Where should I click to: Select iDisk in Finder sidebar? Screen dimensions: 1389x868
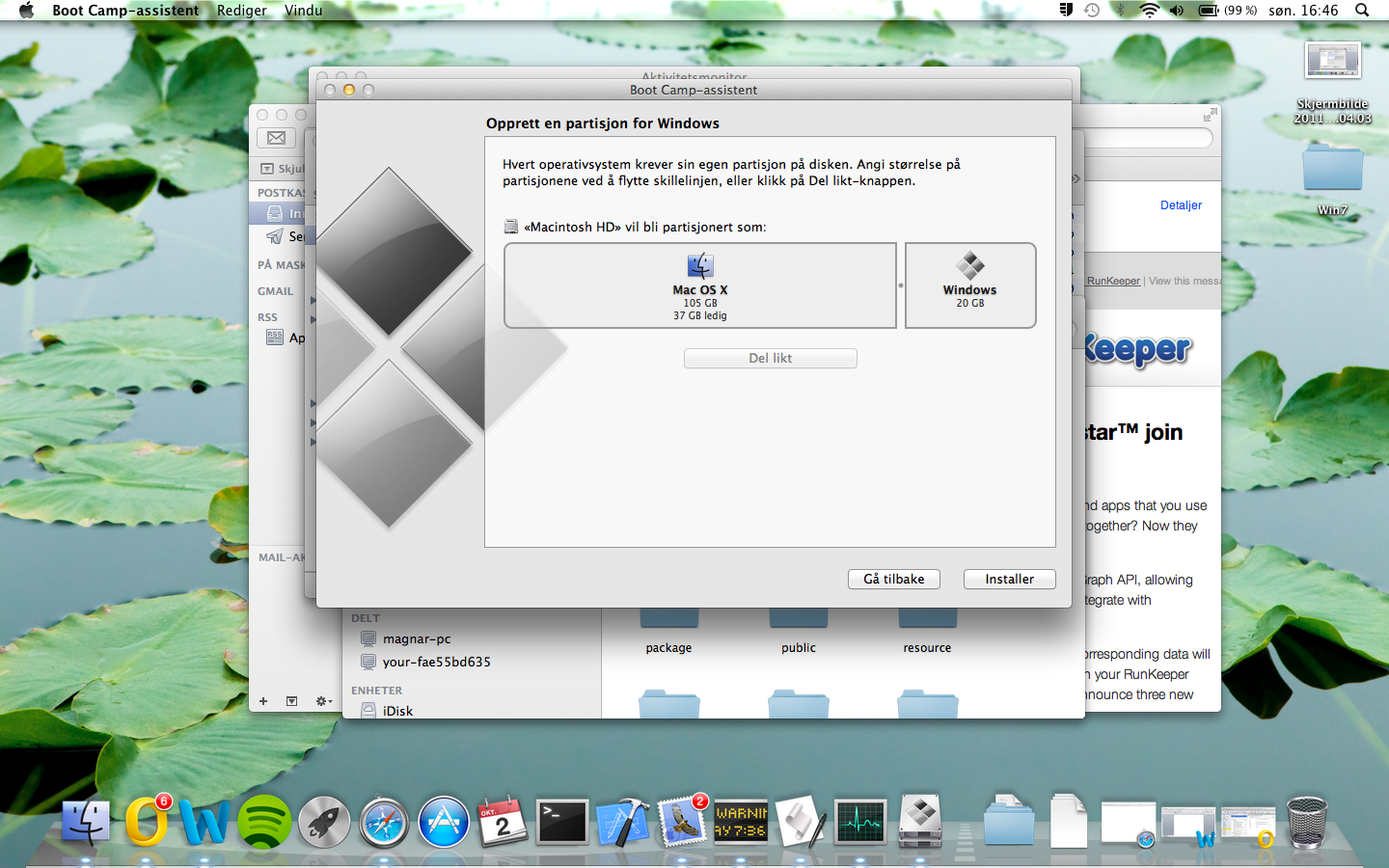click(397, 711)
